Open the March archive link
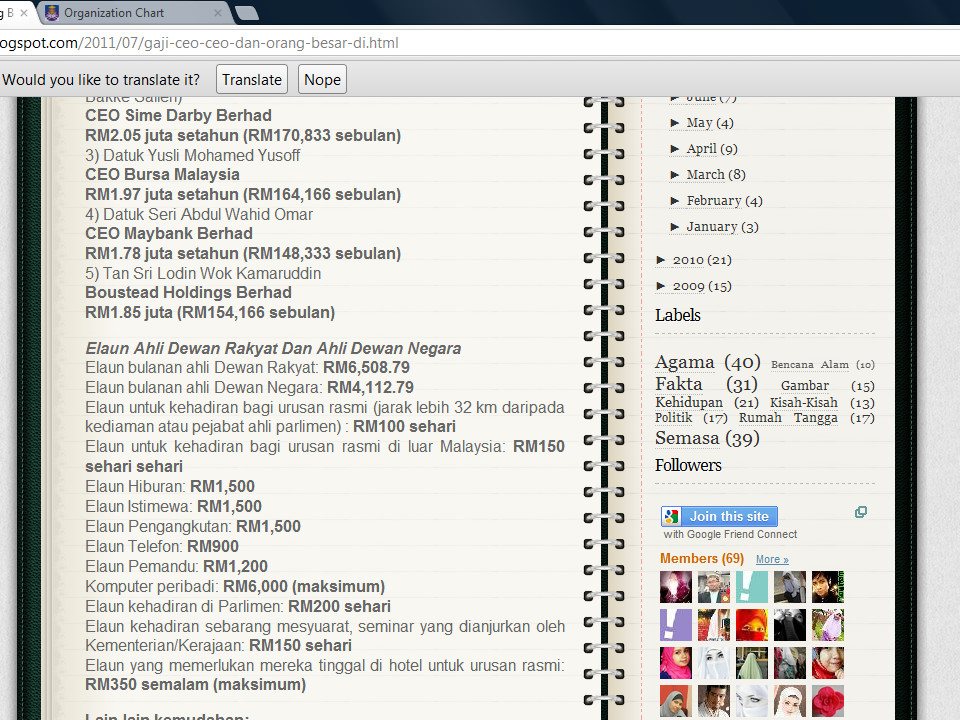Screen dimensions: 960x720 click(705, 175)
